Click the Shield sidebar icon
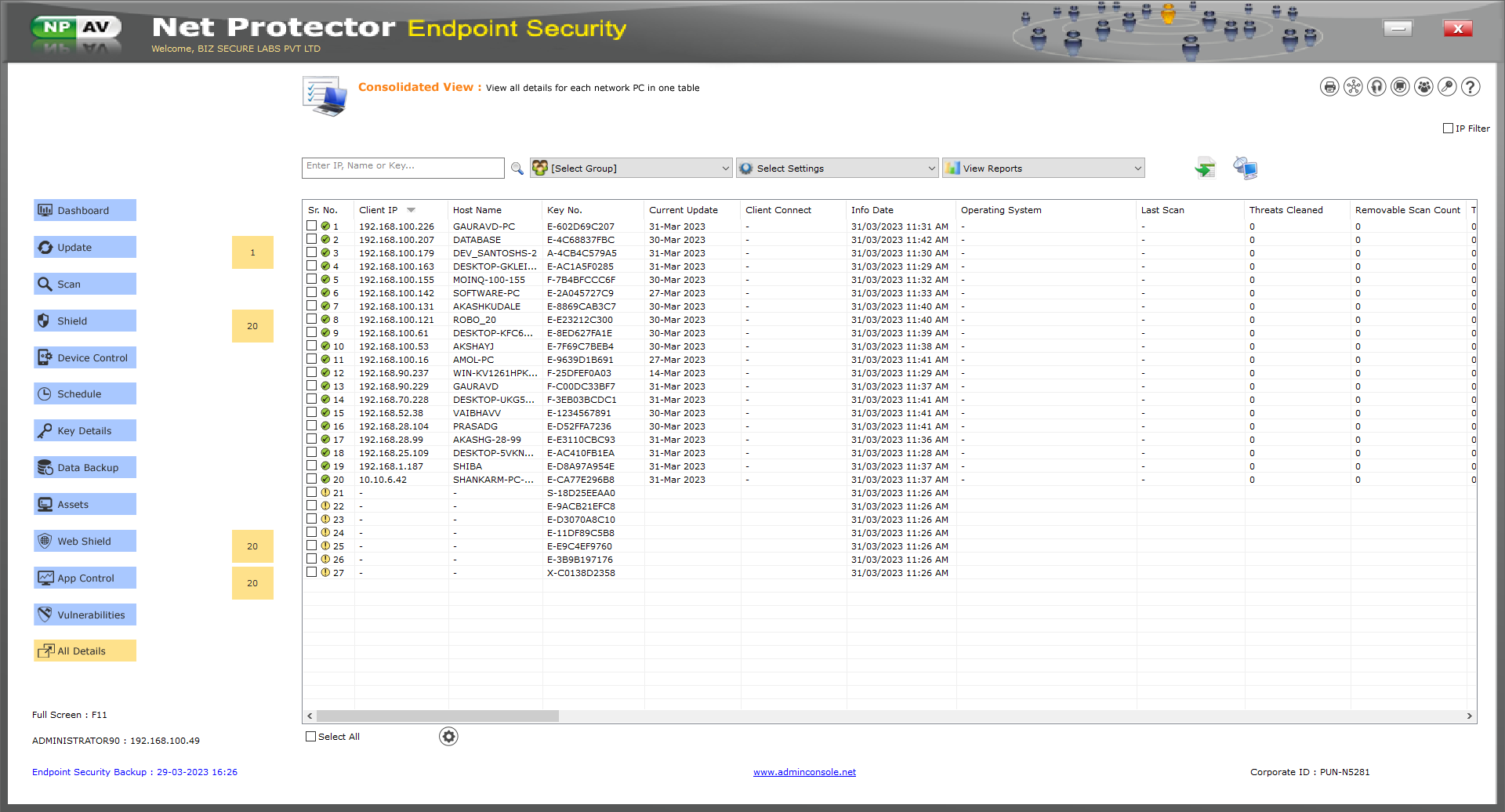 (45, 321)
